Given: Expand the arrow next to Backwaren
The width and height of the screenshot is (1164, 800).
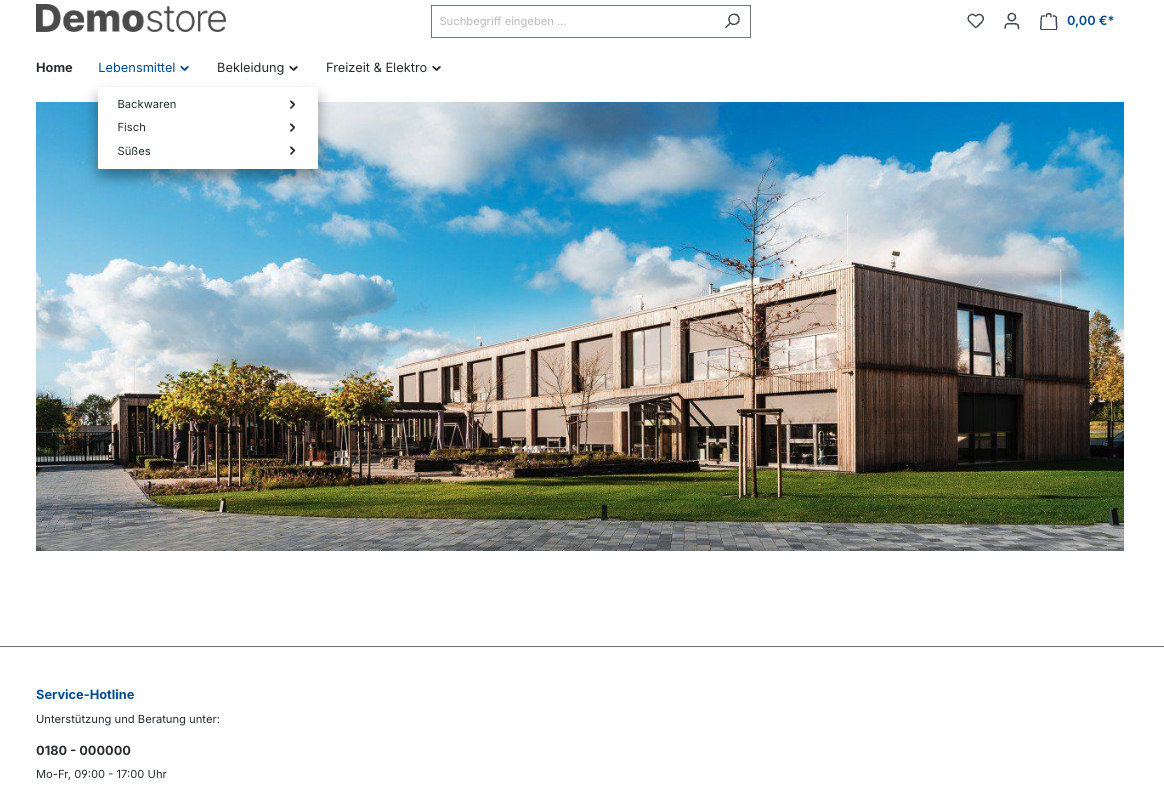Looking at the screenshot, I should [x=292, y=104].
